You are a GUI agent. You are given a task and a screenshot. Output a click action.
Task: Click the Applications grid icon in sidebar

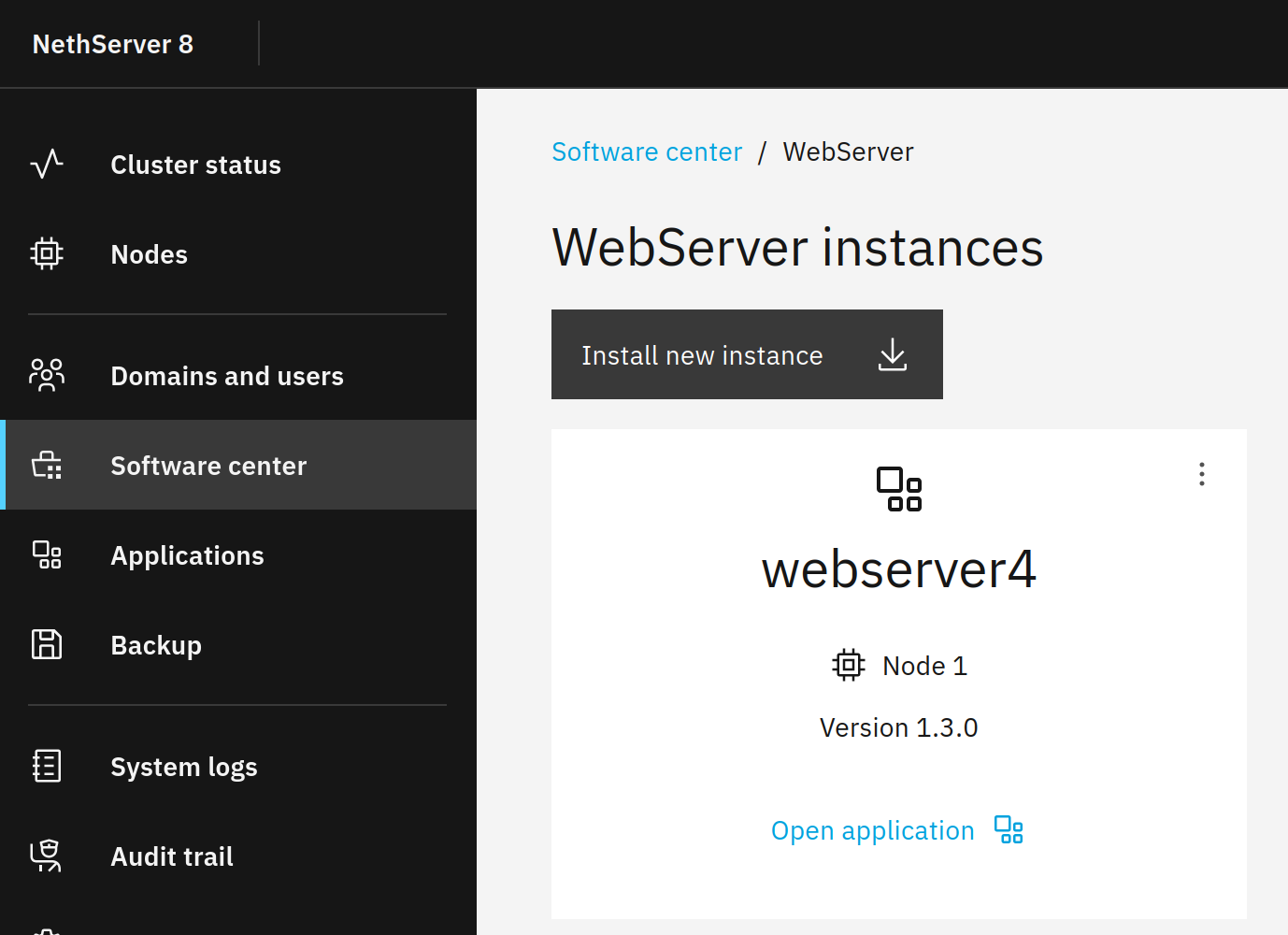[x=47, y=555]
